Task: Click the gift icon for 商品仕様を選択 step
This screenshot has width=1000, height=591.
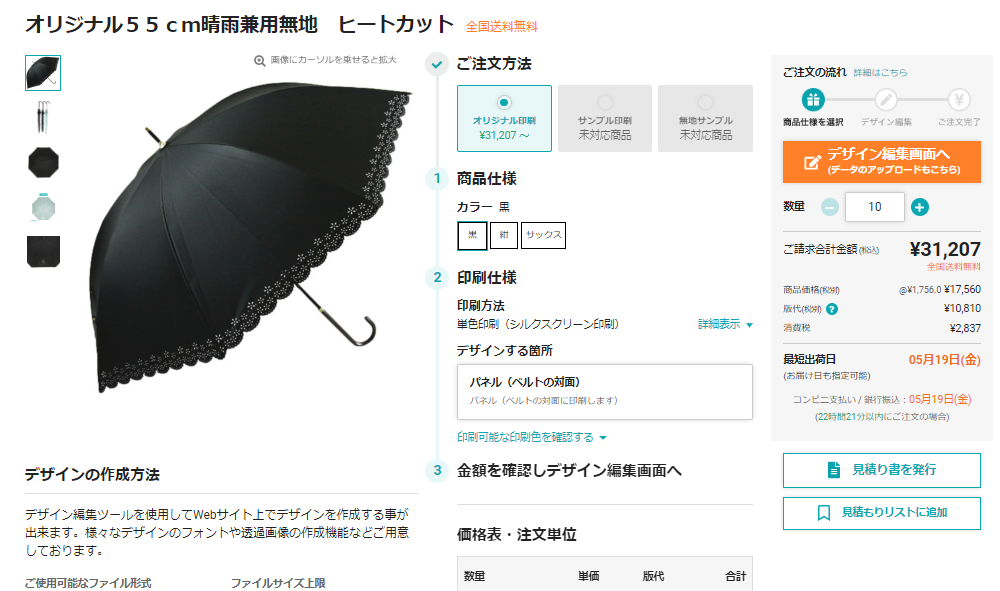Action: pos(813,100)
